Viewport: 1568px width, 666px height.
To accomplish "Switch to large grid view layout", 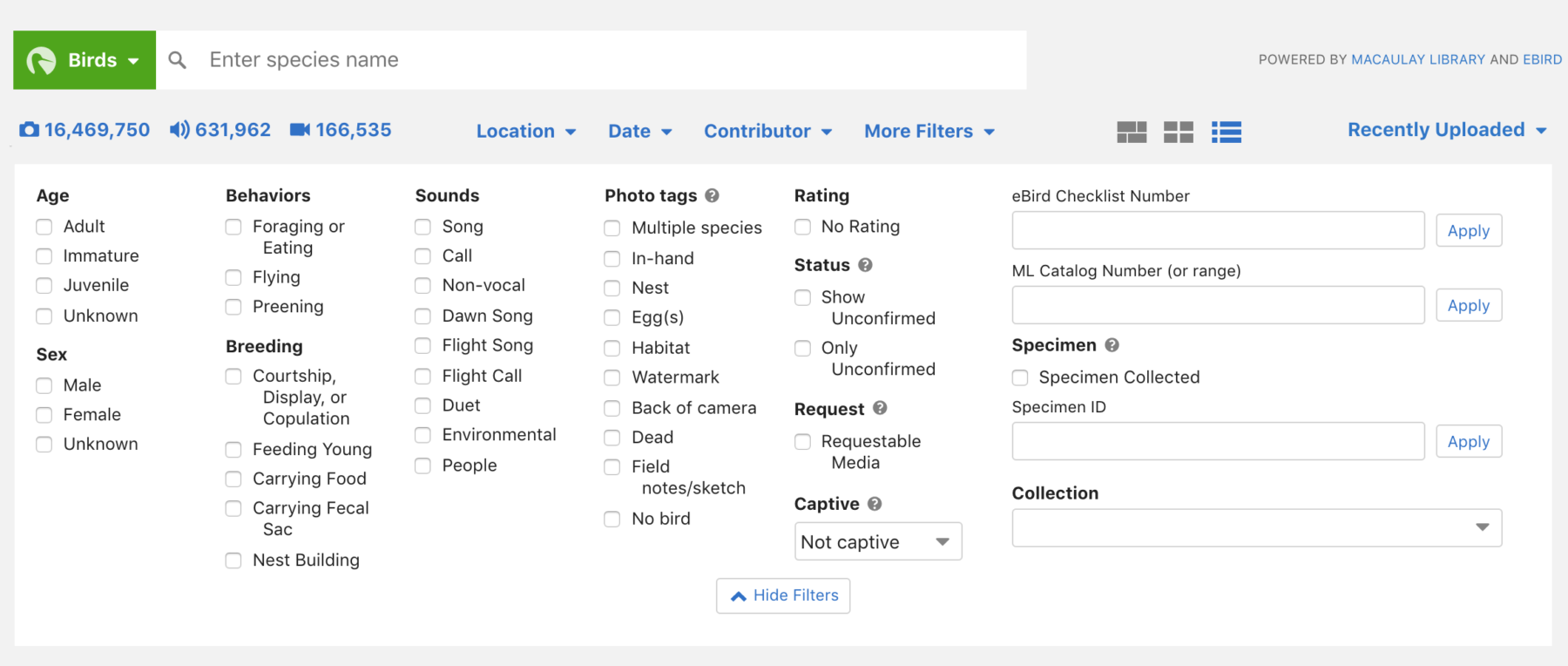I will point(1132,132).
